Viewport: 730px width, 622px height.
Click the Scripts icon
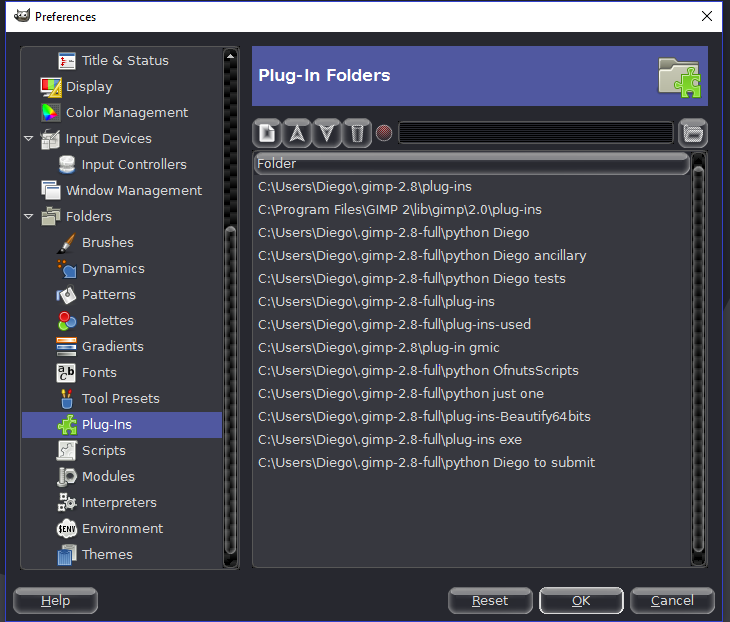coord(67,451)
